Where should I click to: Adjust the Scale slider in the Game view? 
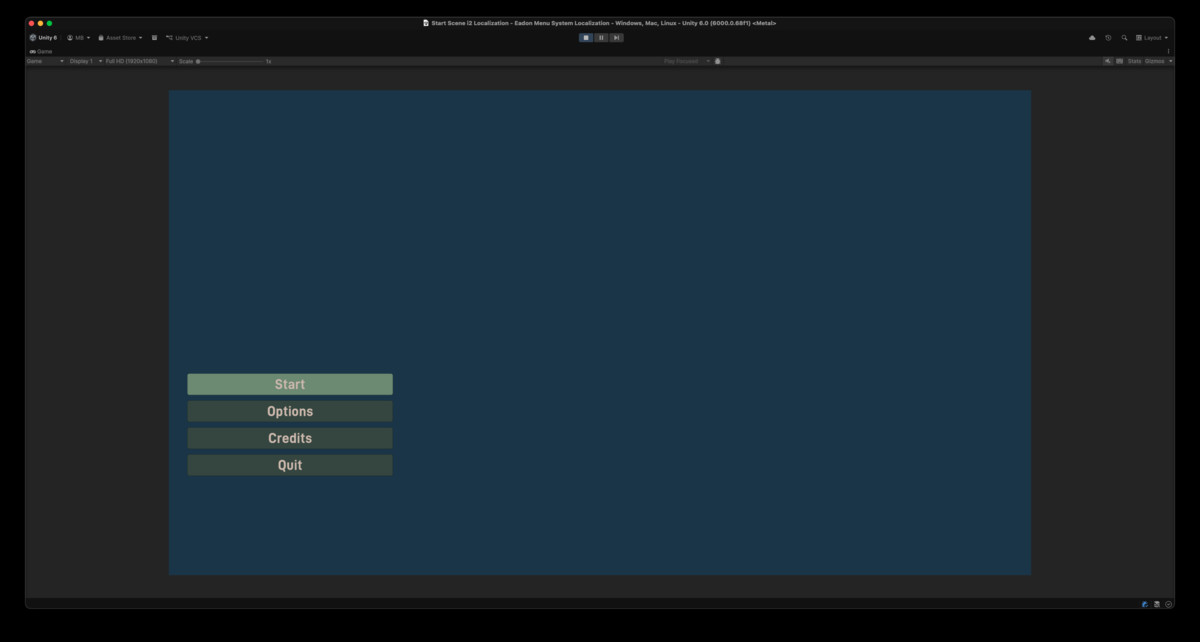[x=200, y=60]
